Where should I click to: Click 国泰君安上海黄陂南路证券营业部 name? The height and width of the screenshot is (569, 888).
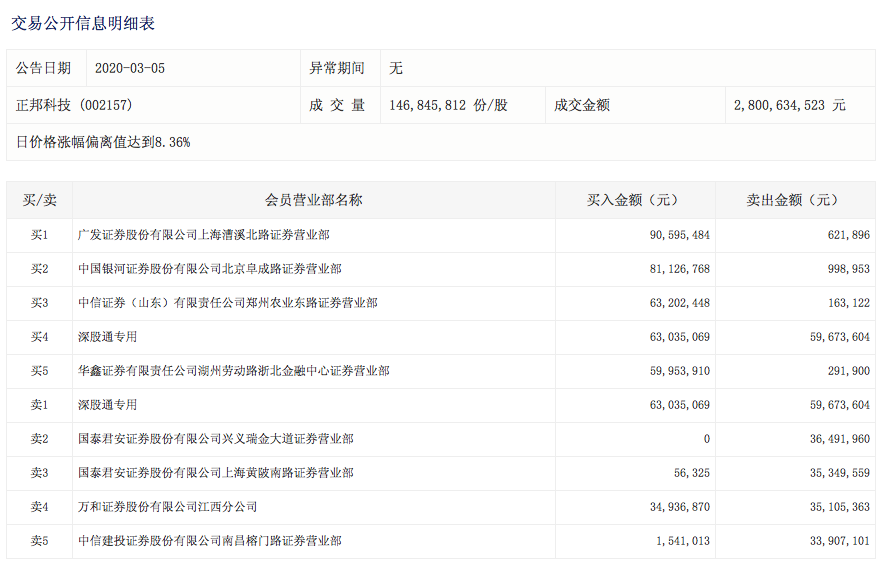(x=216, y=473)
